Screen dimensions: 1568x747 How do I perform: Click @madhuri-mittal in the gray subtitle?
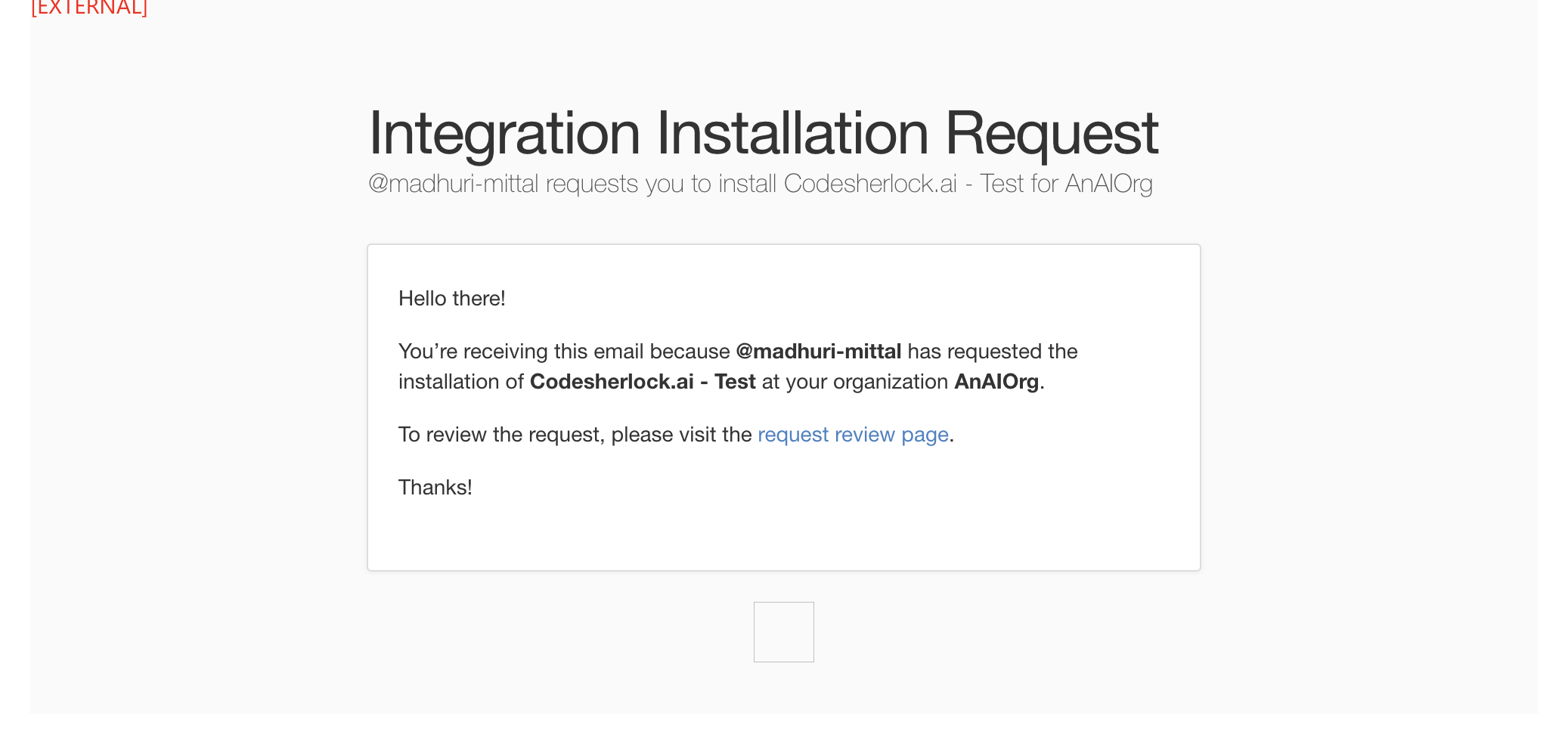[453, 184]
